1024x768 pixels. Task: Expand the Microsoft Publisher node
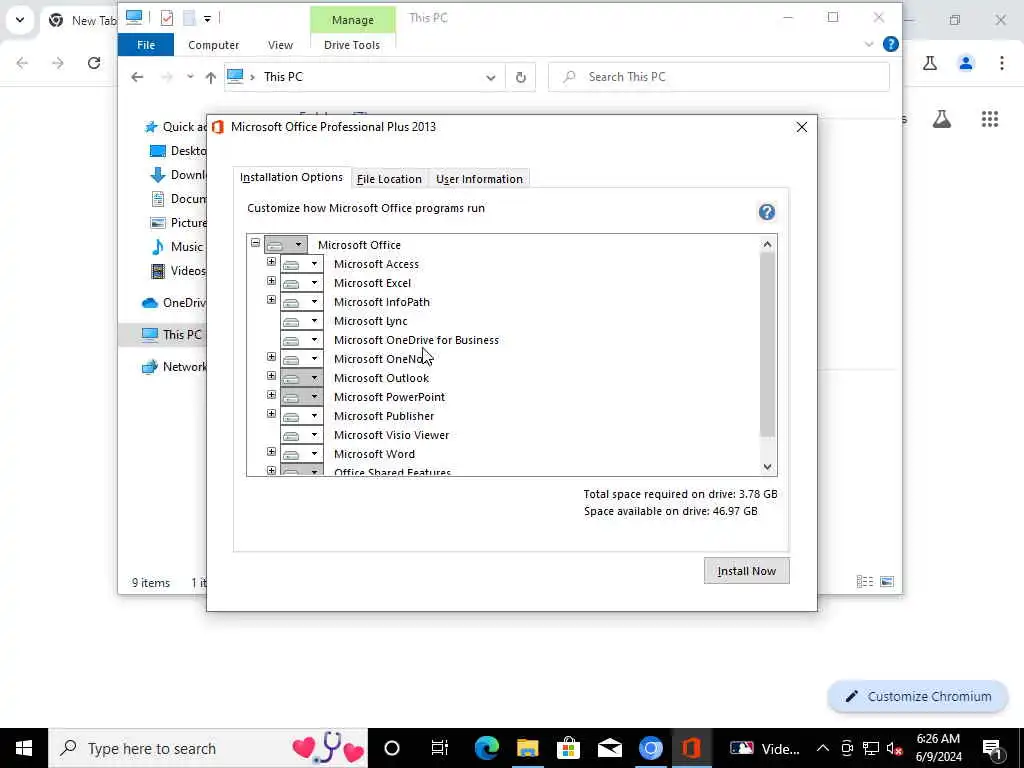(x=271, y=413)
